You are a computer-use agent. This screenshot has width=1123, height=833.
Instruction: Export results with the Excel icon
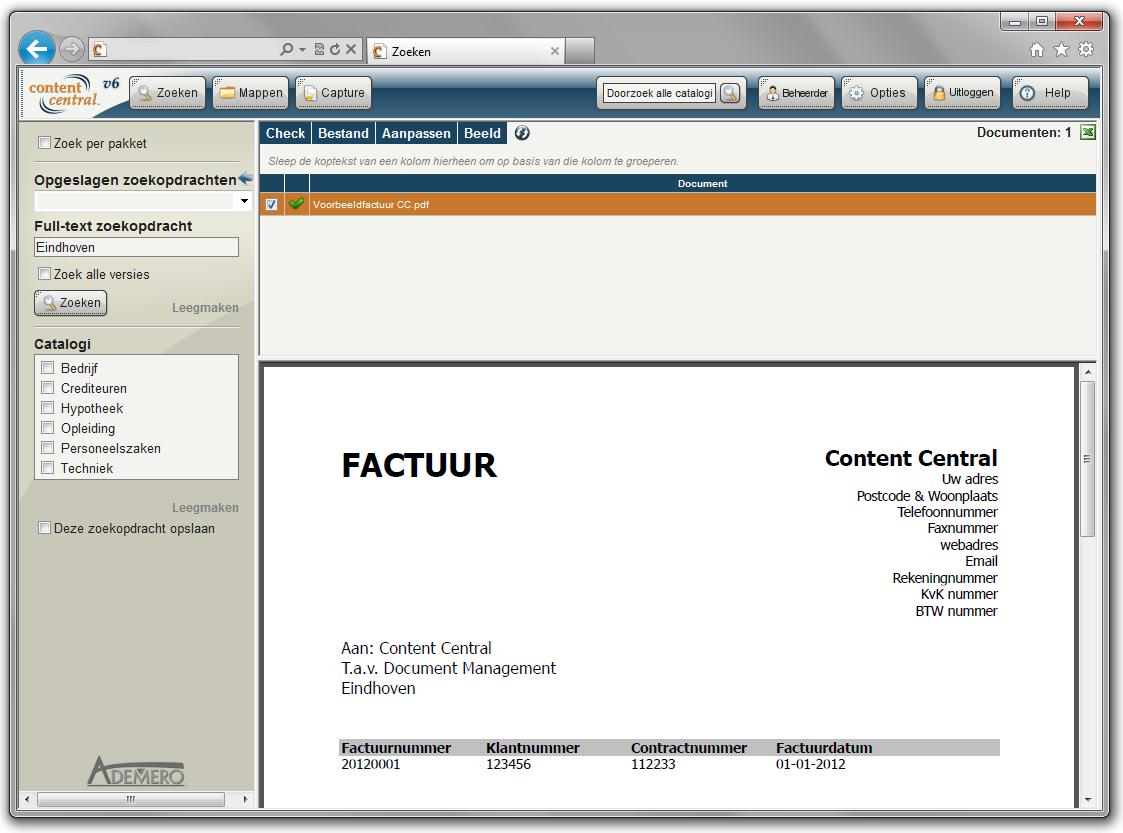[1088, 133]
